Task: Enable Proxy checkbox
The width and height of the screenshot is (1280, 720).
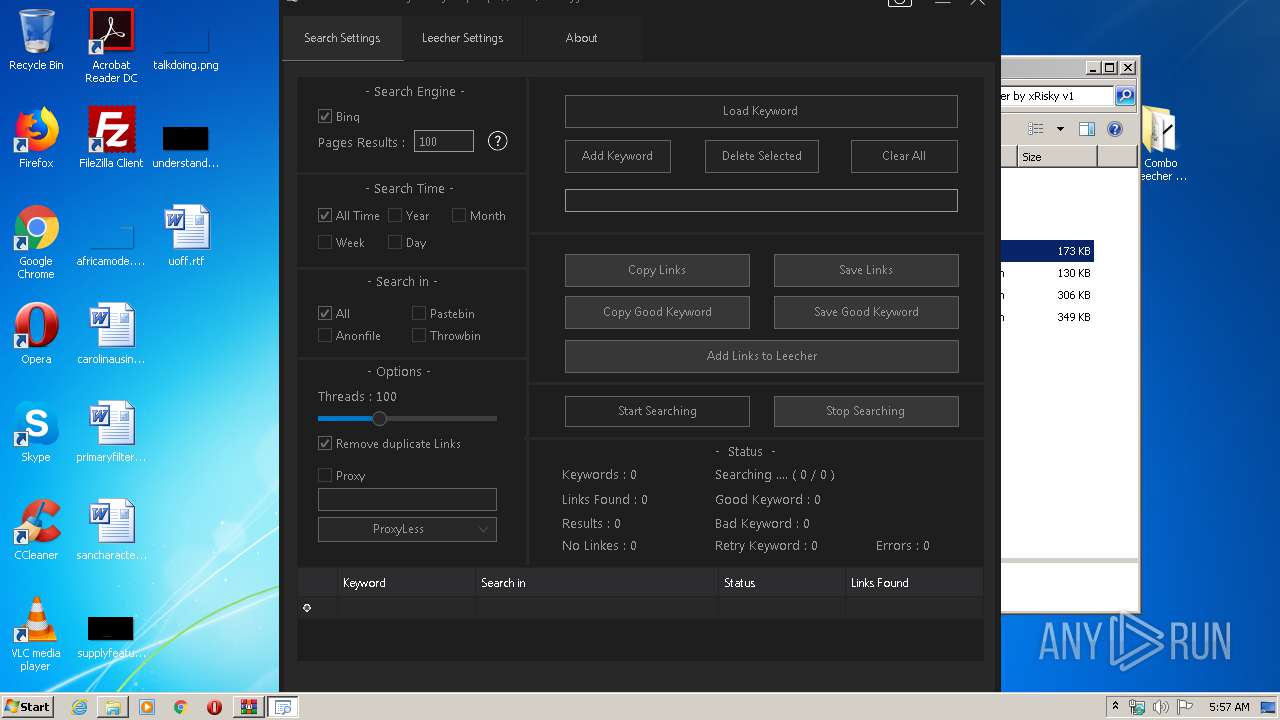Action: (x=325, y=475)
